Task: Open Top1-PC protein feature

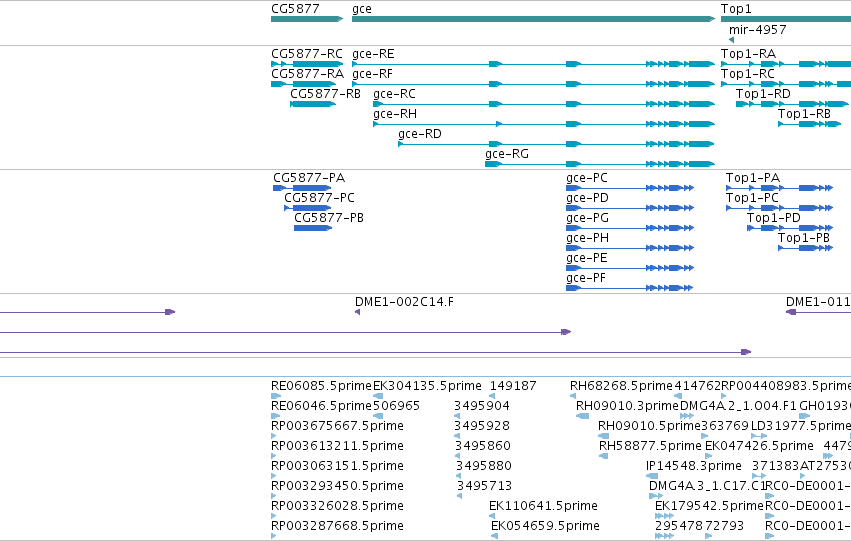Action: [779, 208]
